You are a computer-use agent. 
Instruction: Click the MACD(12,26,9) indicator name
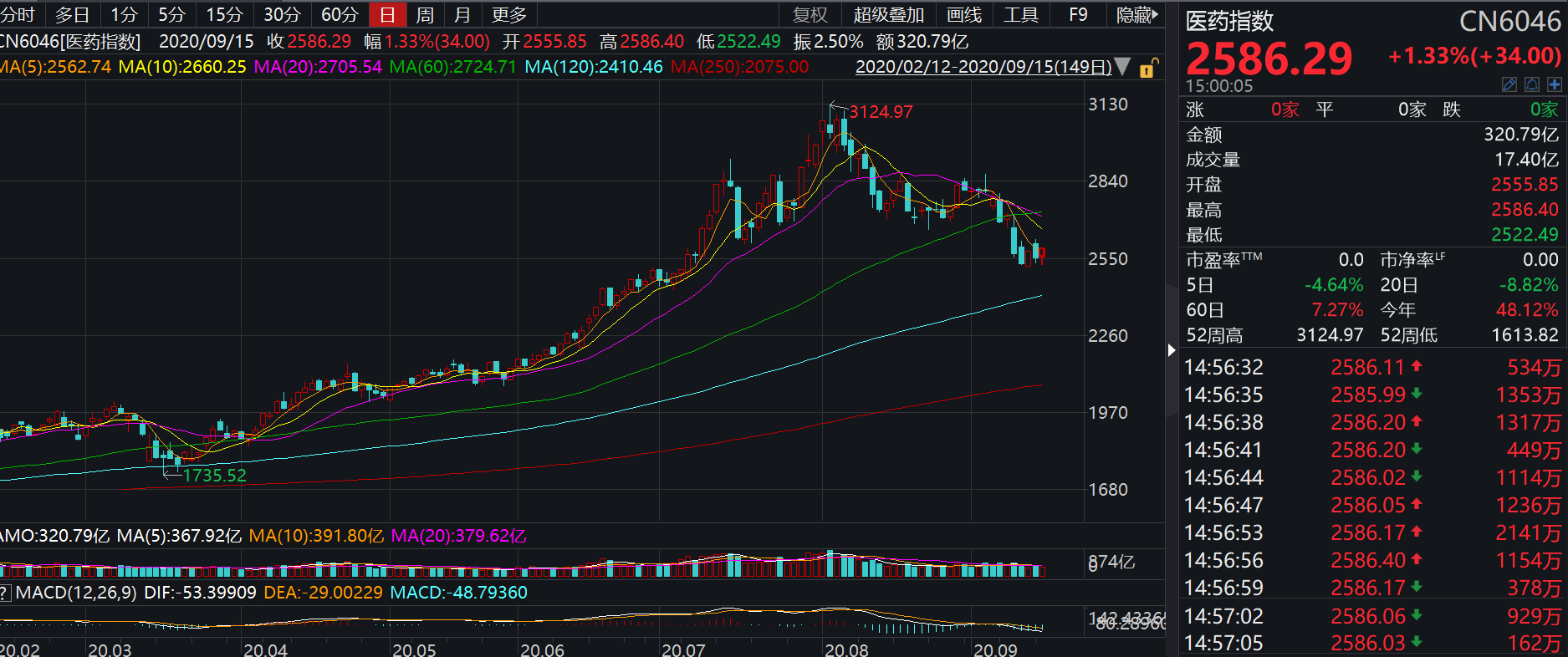[76, 593]
